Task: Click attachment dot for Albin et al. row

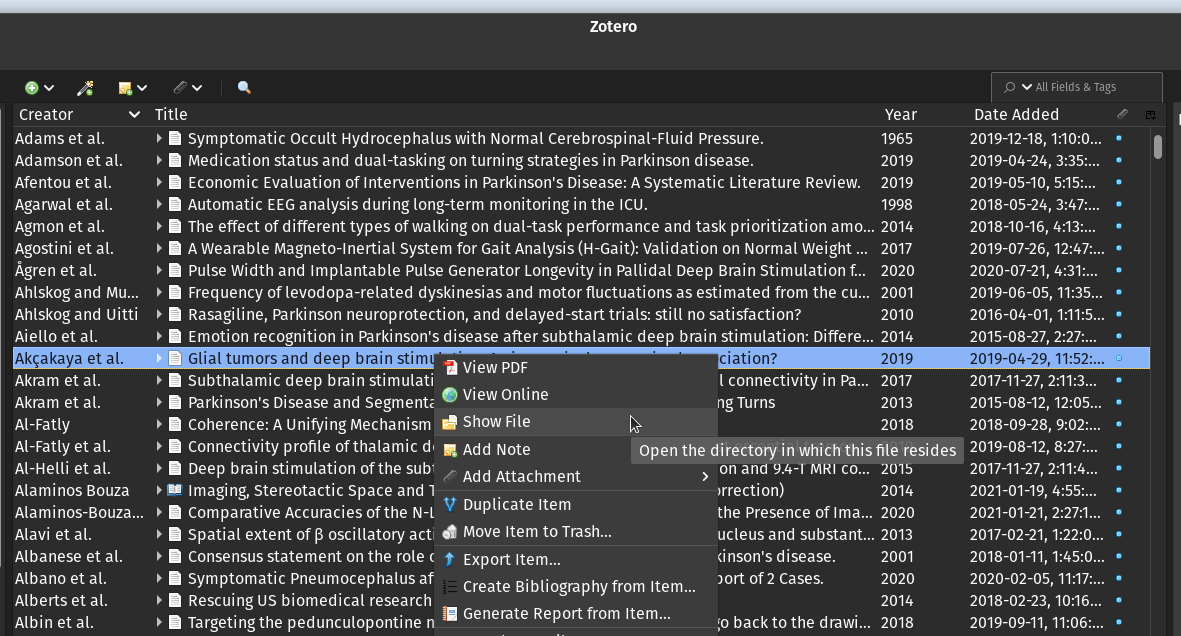Action: click(x=1118, y=622)
